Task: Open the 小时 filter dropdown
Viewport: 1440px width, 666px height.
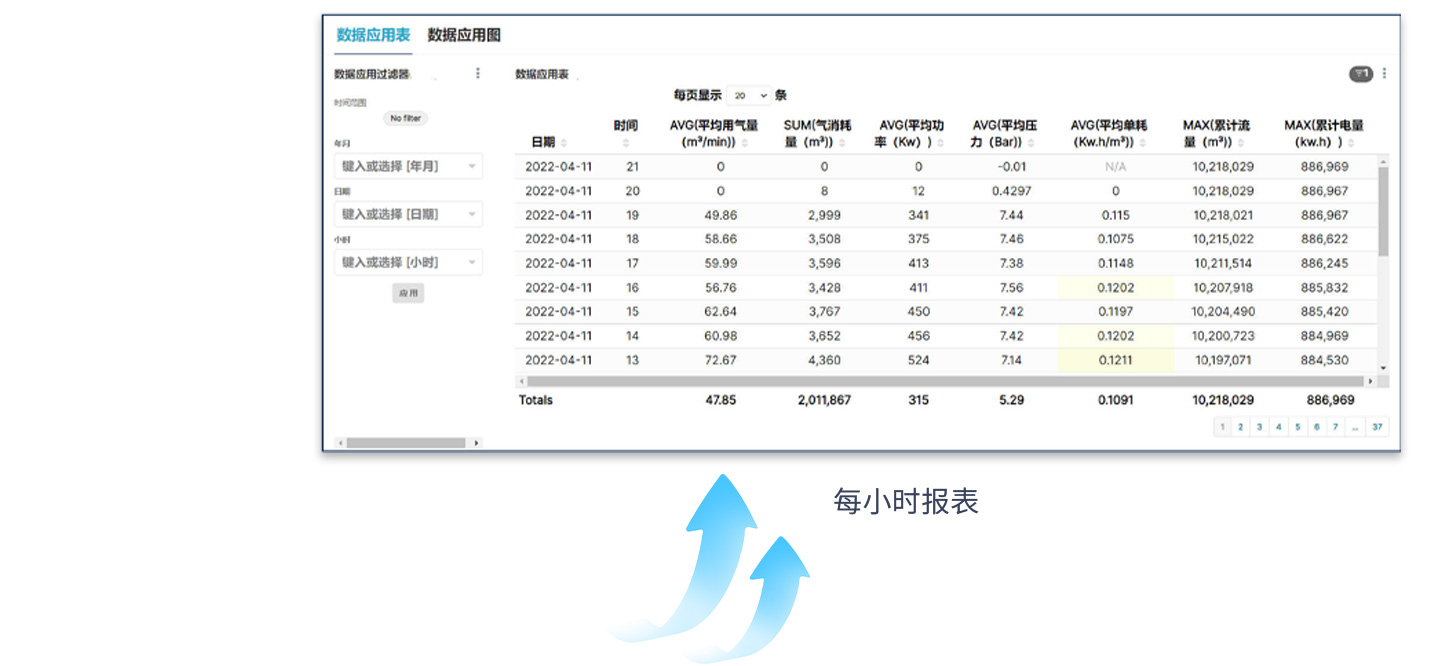Action: coord(408,262)
